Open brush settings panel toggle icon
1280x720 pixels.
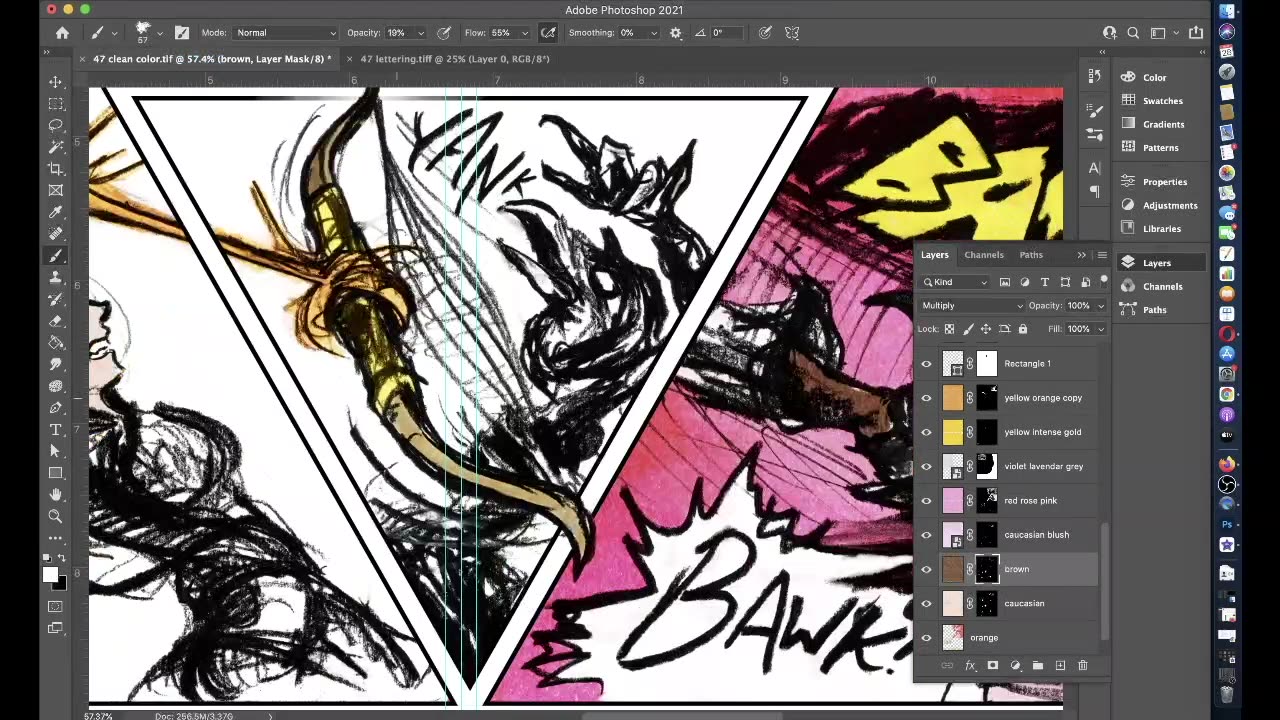click(x=181, y=33)
